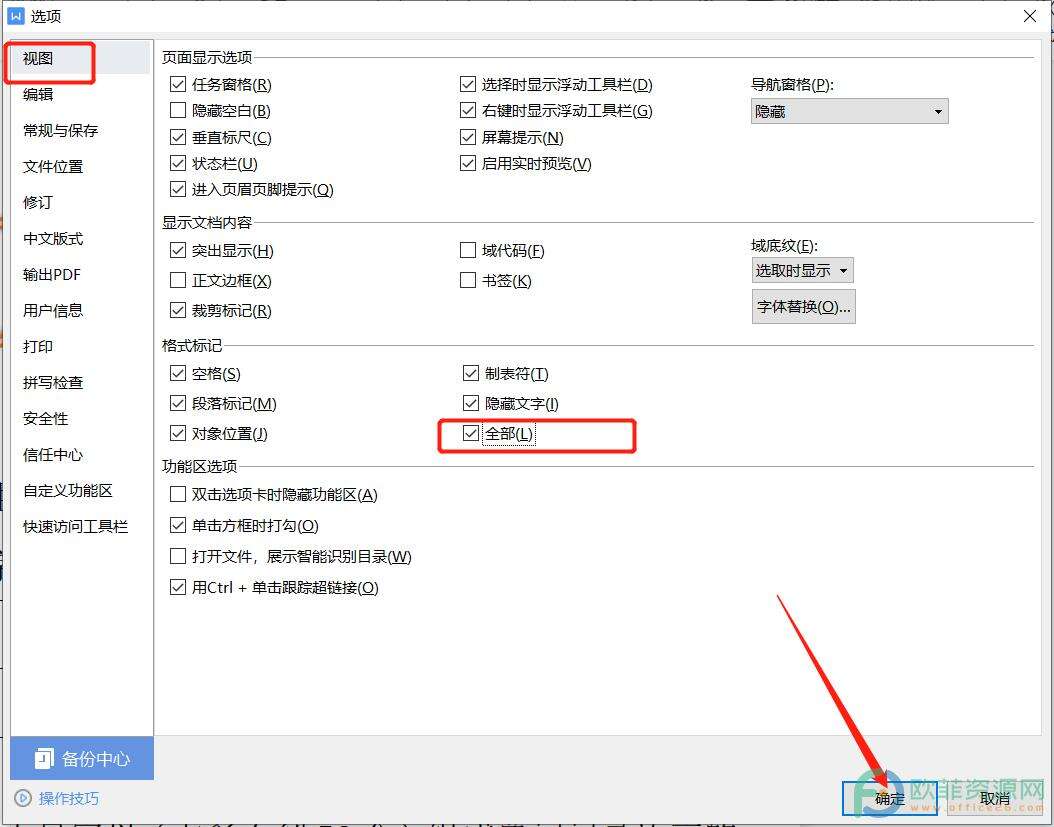Toggle the 隐藏文字 checkbox

pos(471,403)
